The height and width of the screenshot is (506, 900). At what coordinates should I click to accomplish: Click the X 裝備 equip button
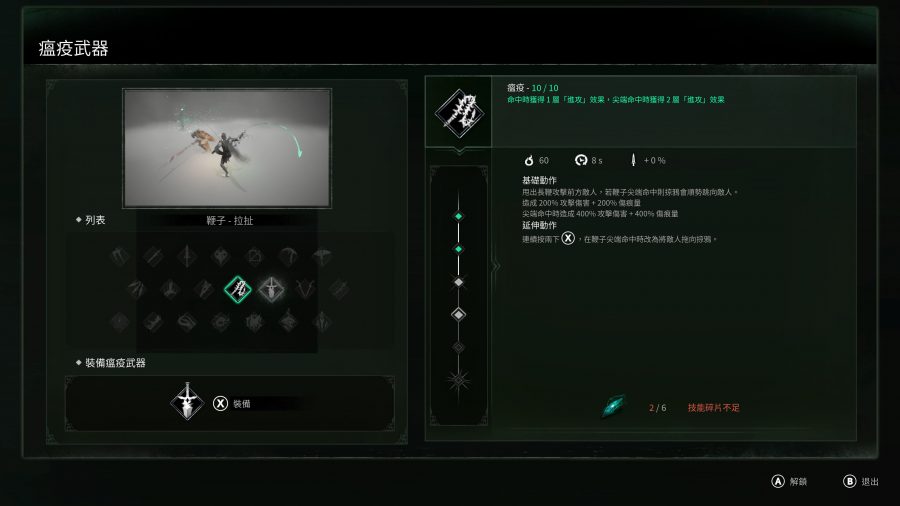(x=232, y=403)
